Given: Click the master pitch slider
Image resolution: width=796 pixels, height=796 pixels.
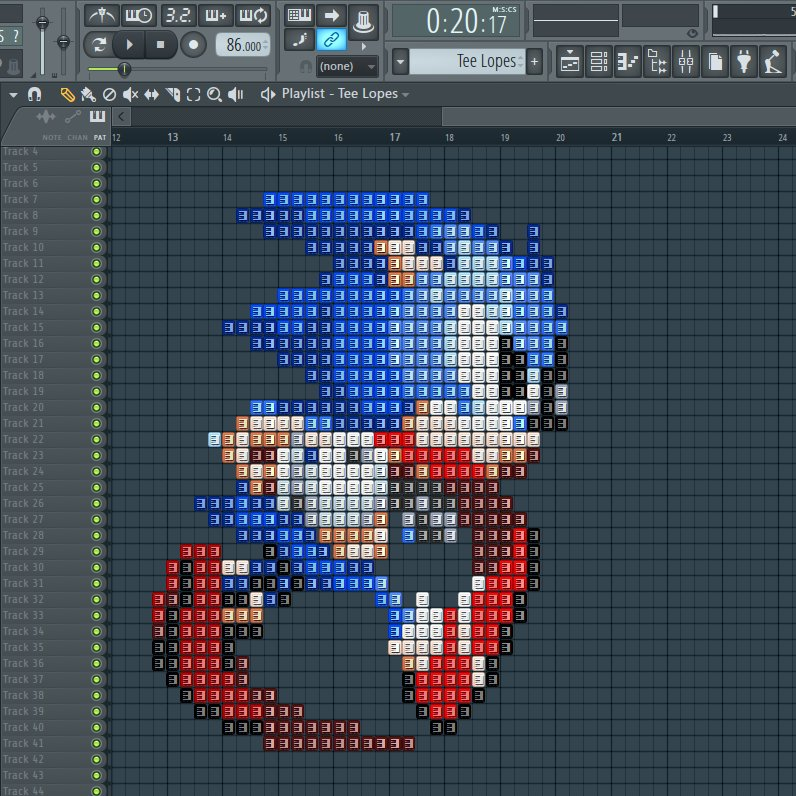Looking at the screenshot, I should [63, 41].
